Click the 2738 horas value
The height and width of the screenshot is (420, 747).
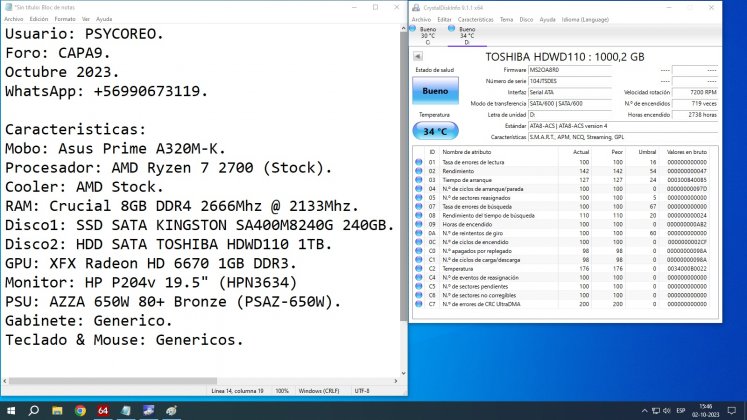click(x=695, y=115)
